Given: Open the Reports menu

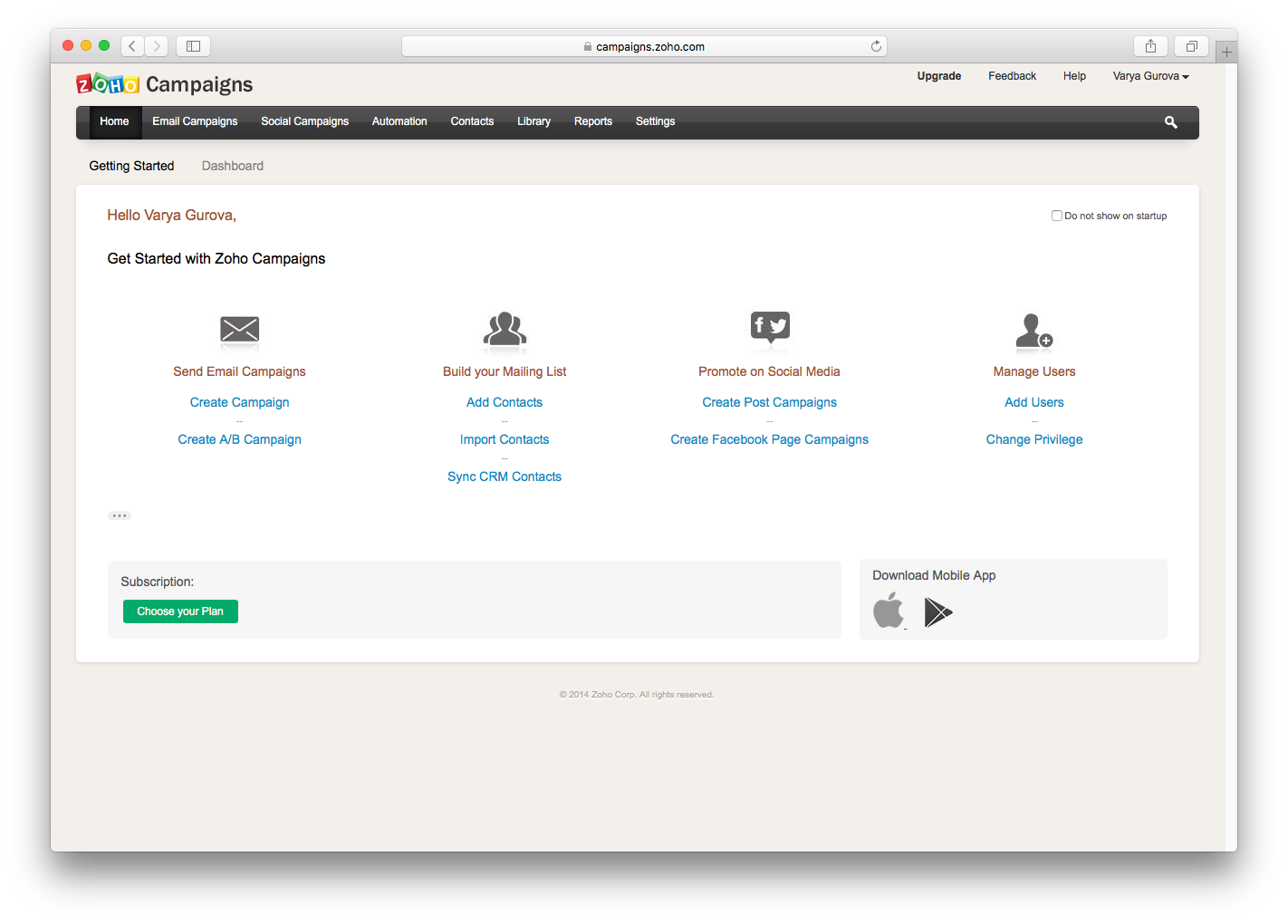Looking at the screenshot, I should point(593,121).
